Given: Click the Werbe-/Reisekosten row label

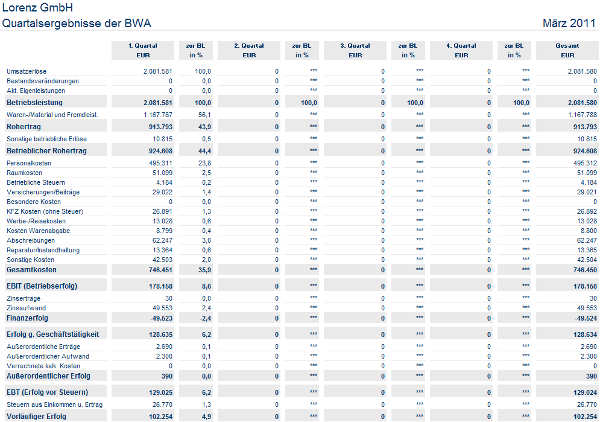Looking at the screenshot, I should click(x=36, y=221).
